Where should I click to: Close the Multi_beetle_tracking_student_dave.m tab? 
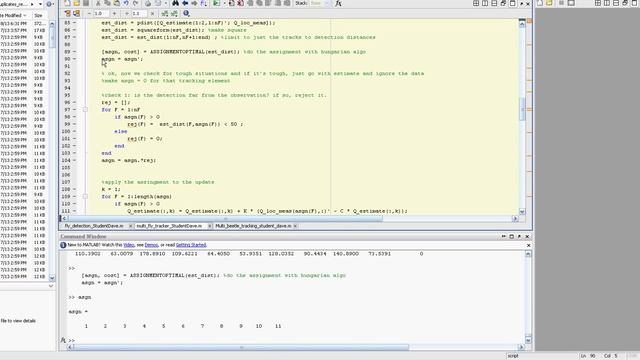point(295,226)
